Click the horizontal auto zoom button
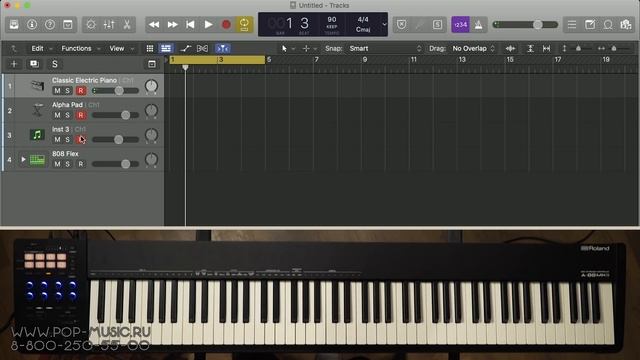Viewport: 640px width, 360px height. coord(546,48)
